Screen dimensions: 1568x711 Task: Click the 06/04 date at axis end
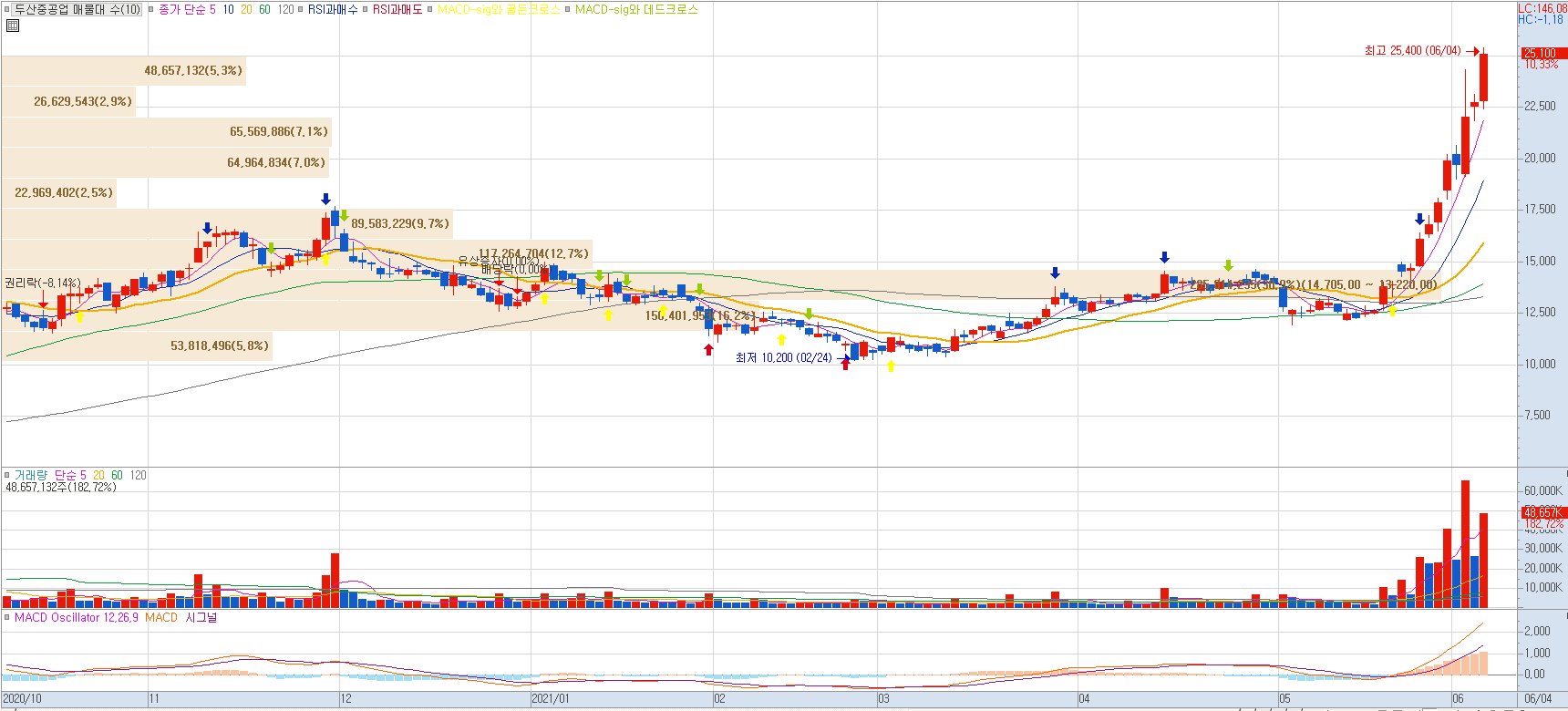pyautogui.click(x=1538, y=698)
